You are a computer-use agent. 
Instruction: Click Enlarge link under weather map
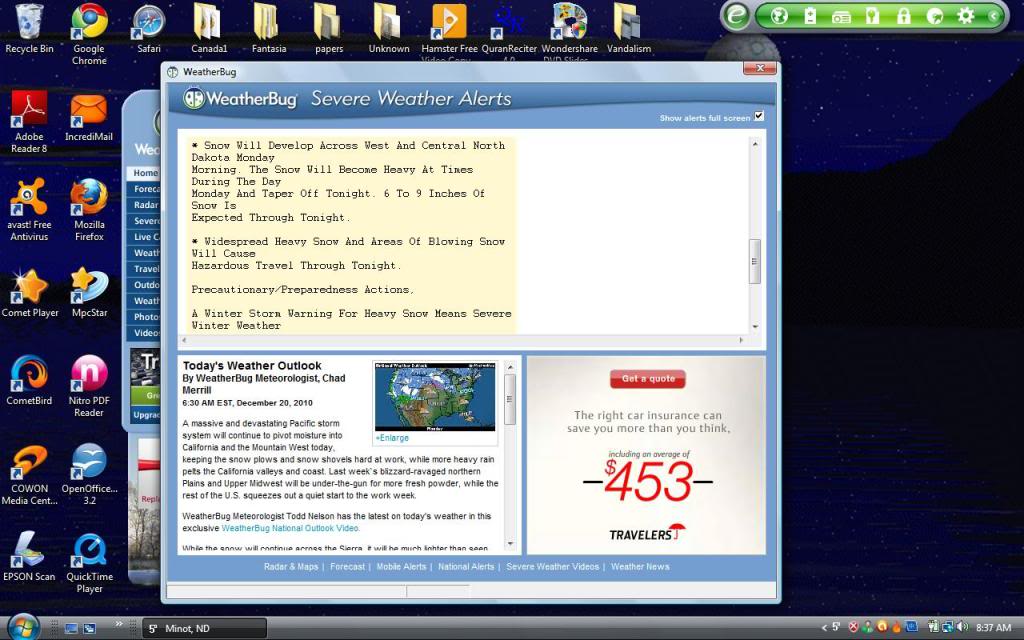click(x=392, y=438)
